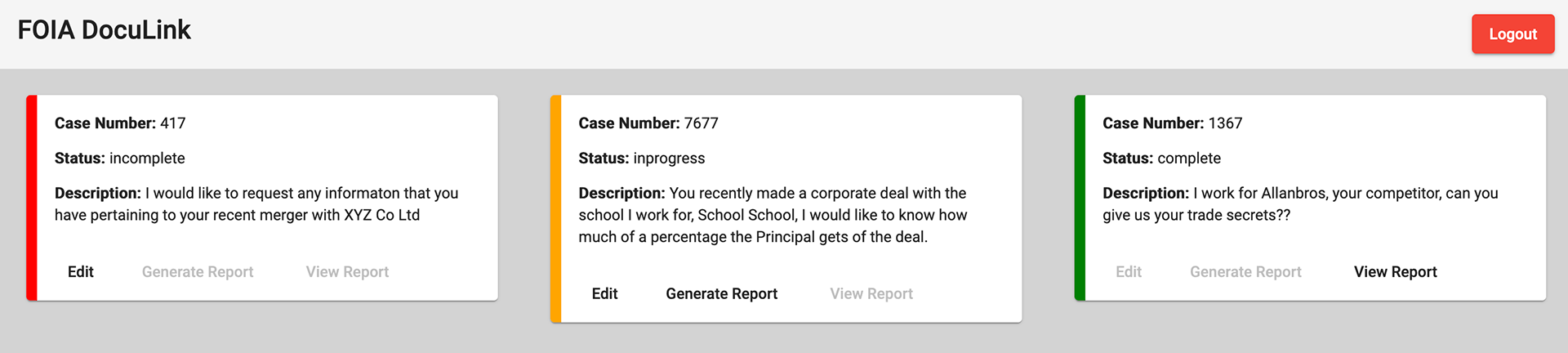This screenshot has height=353, width=1568.
Task: Select the Case Number 7677 heading
Action: tap(648, 123)
